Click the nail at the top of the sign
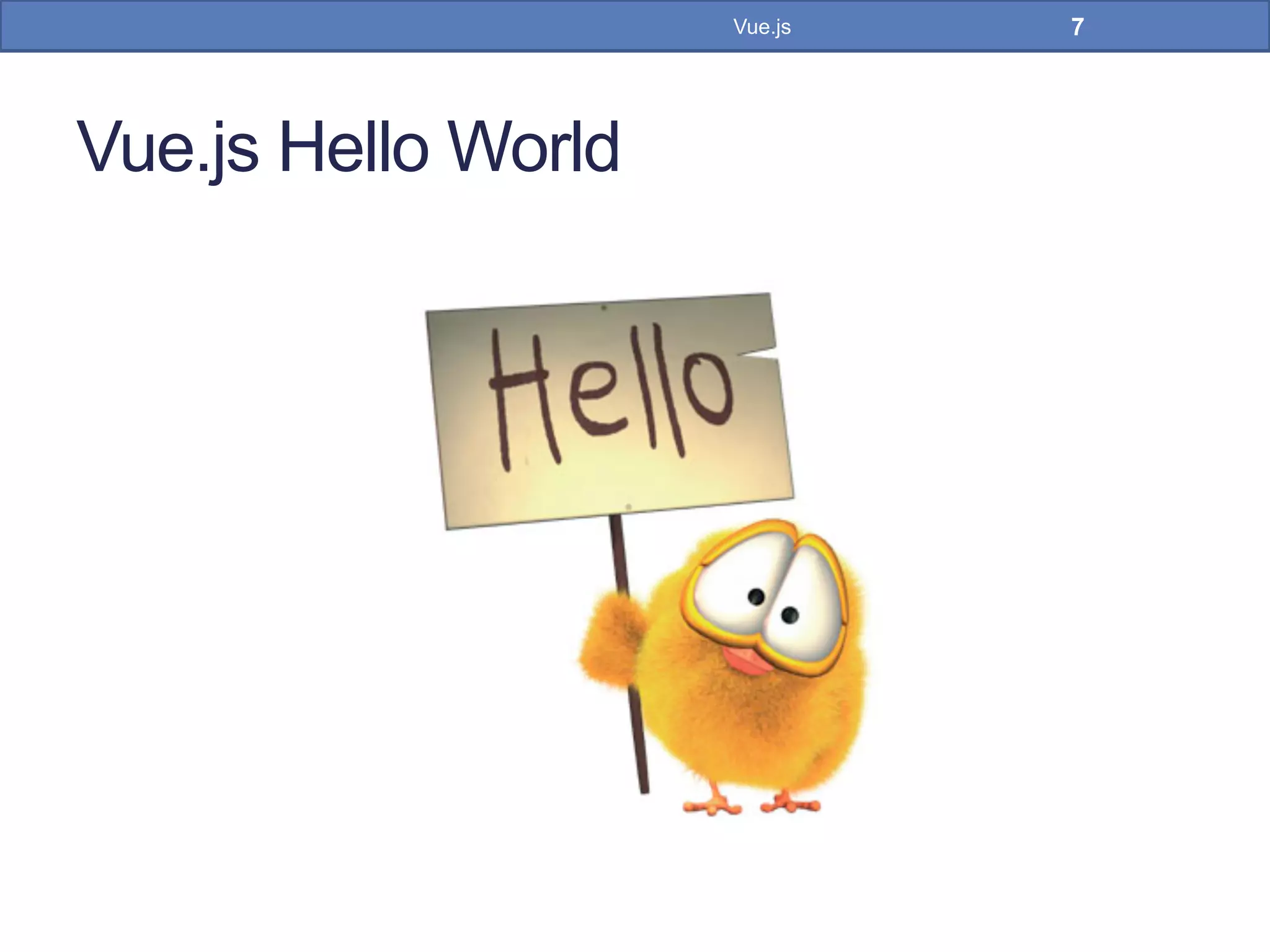The width and height of the screenshot is (1270, 952). tap(603, 307)
